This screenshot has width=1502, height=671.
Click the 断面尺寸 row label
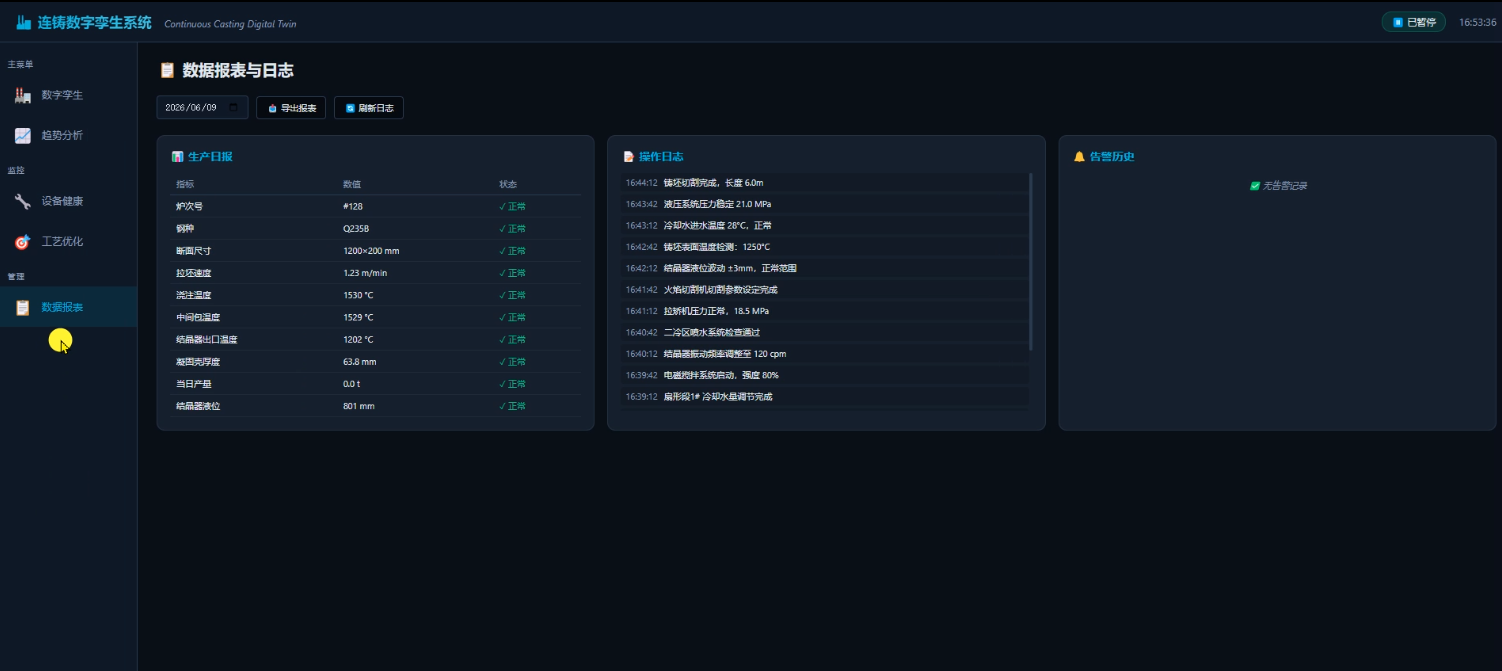pos(194,251)
